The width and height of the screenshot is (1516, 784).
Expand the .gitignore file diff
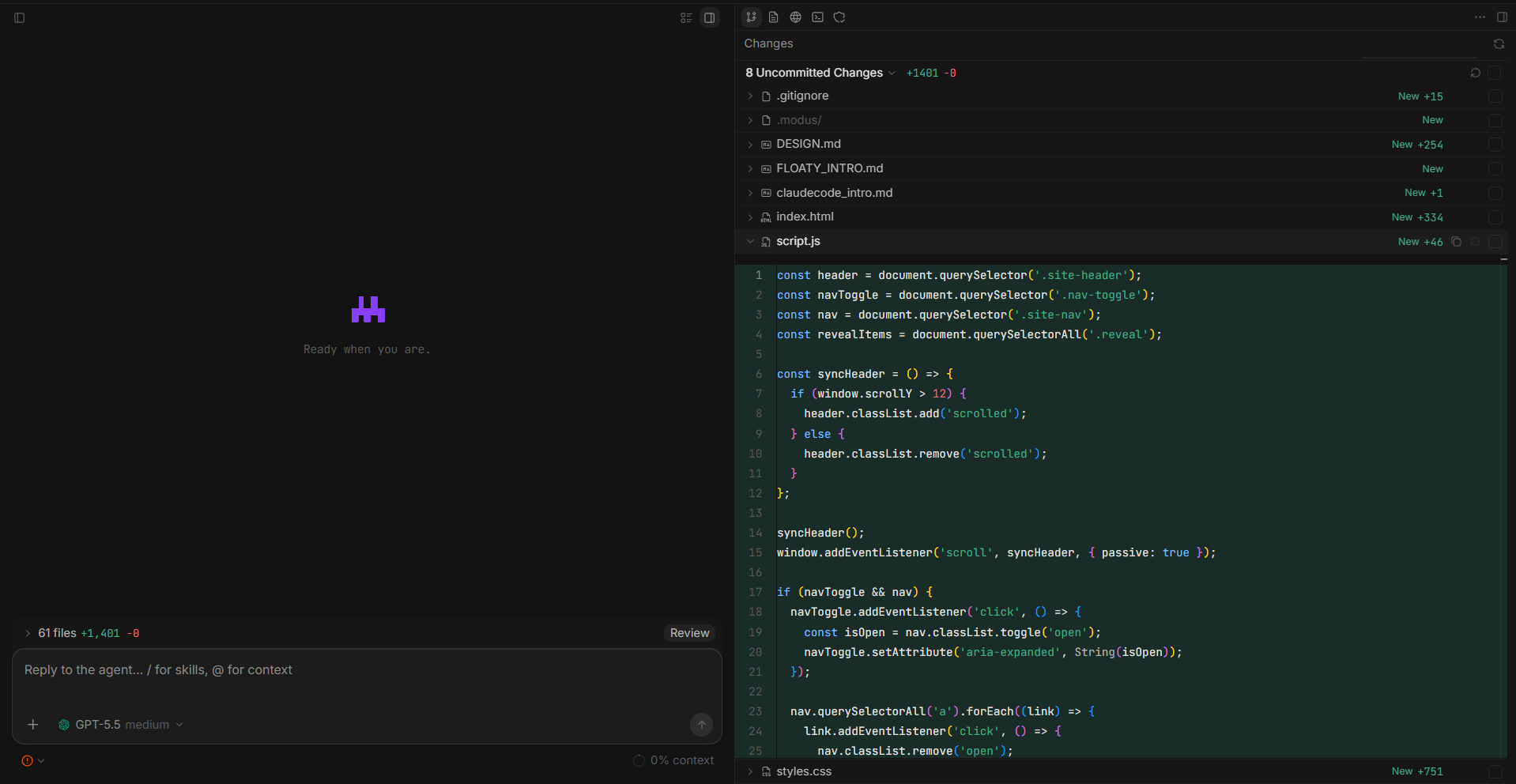point(750,96)
